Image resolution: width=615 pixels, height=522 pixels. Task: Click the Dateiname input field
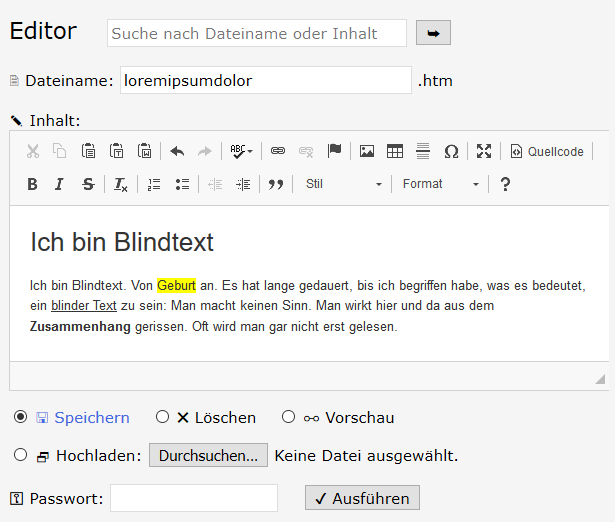[266, 80]
